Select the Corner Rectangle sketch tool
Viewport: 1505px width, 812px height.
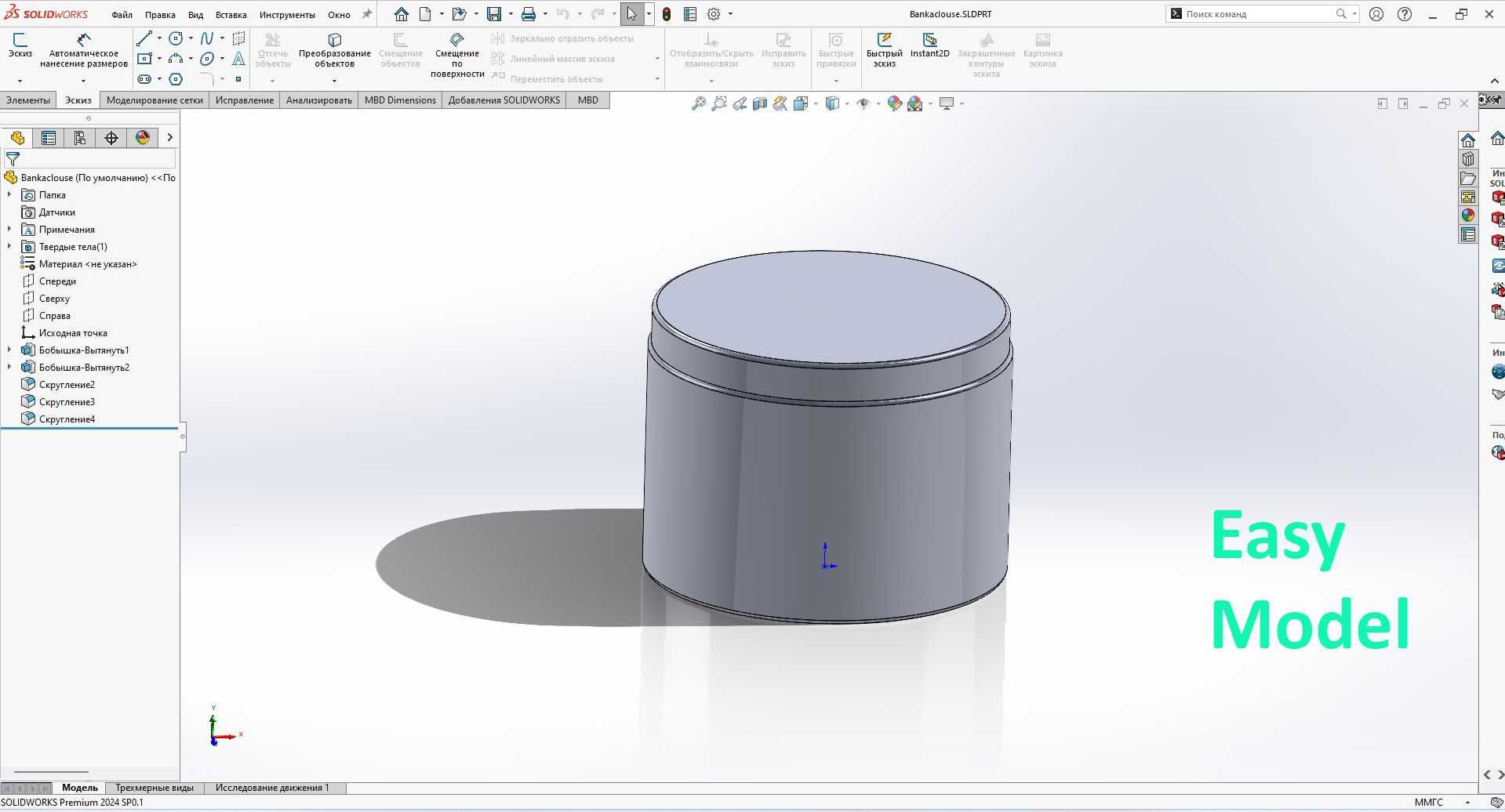(x=144, y=59)
